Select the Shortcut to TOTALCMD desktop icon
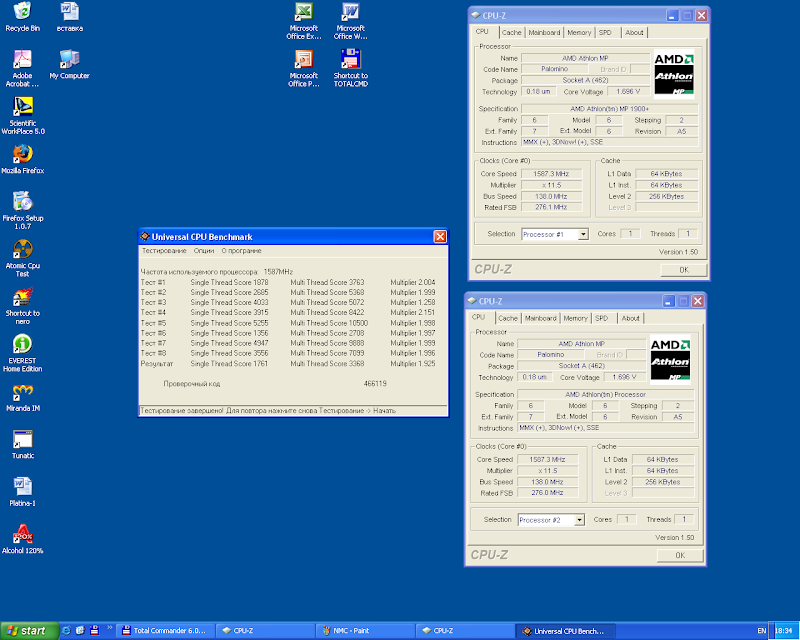This screenshot has height=640, width=800. click(x=351, y=68)
